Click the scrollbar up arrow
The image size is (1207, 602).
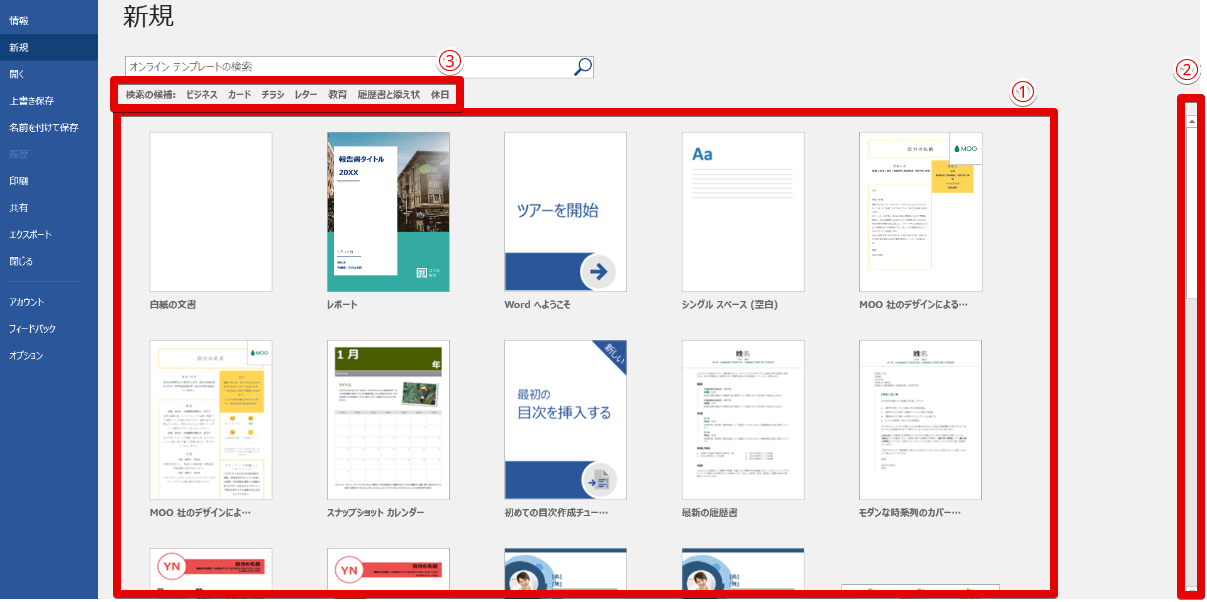click(x=1191, y=119)
